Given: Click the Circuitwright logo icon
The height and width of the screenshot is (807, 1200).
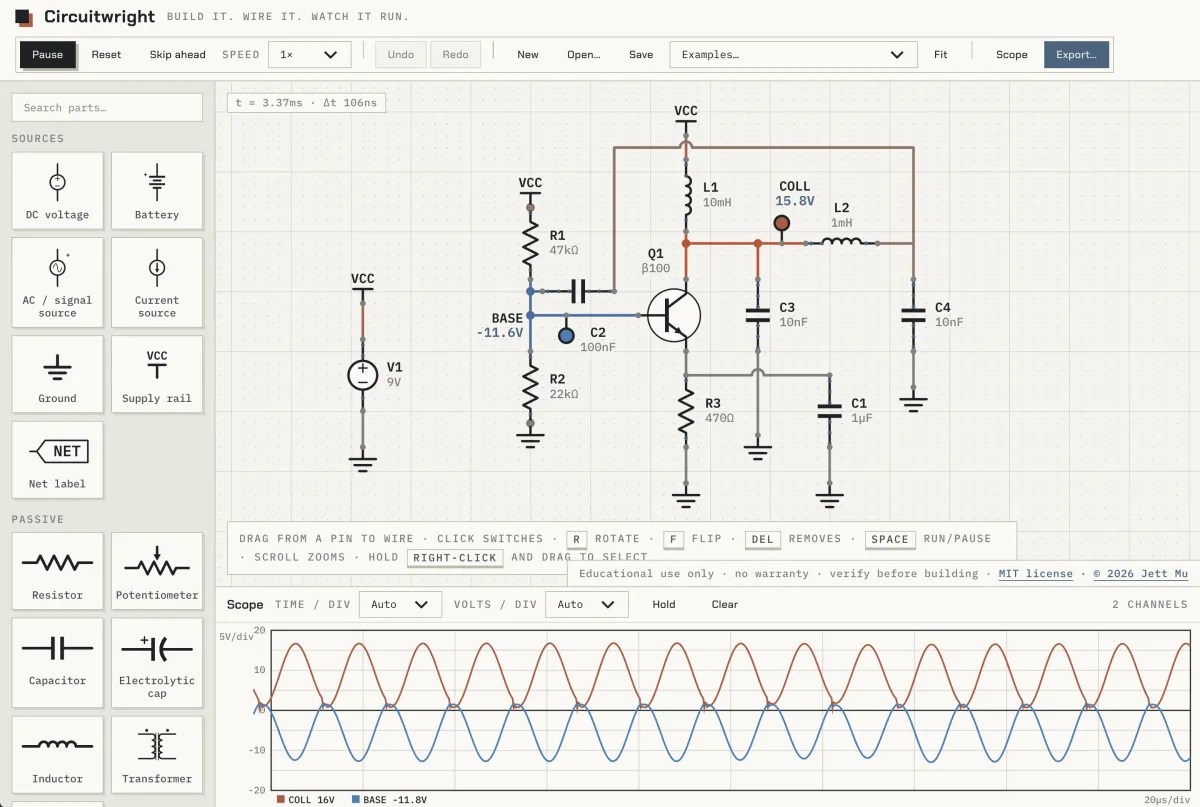Looking at the screenshot, I should tap(24, 17).
